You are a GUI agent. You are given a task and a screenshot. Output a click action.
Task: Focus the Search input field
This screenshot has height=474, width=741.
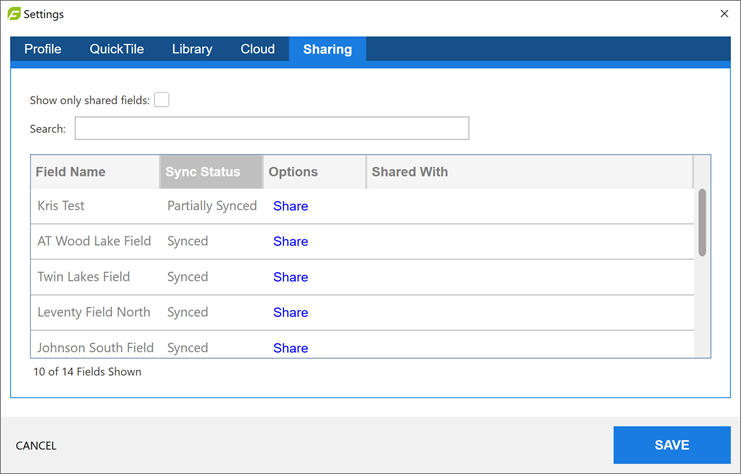tap(271, 128)
